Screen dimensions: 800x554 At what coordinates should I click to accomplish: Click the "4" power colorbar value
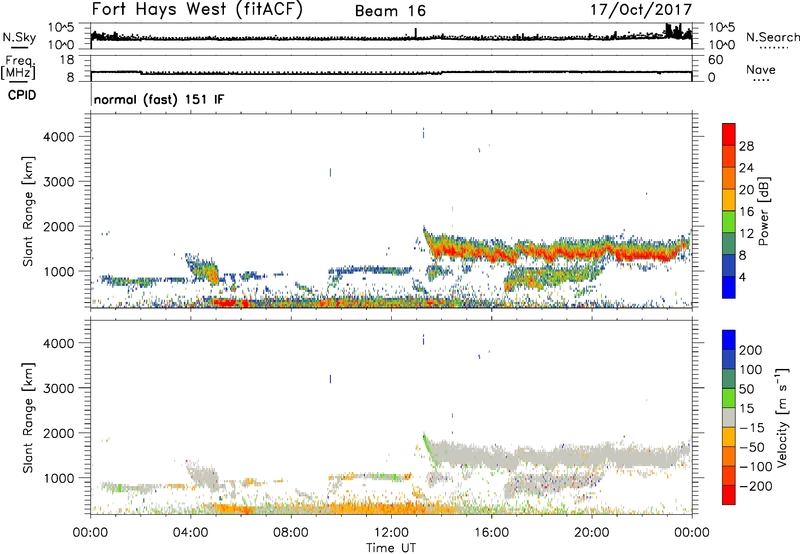pos(743,277)
